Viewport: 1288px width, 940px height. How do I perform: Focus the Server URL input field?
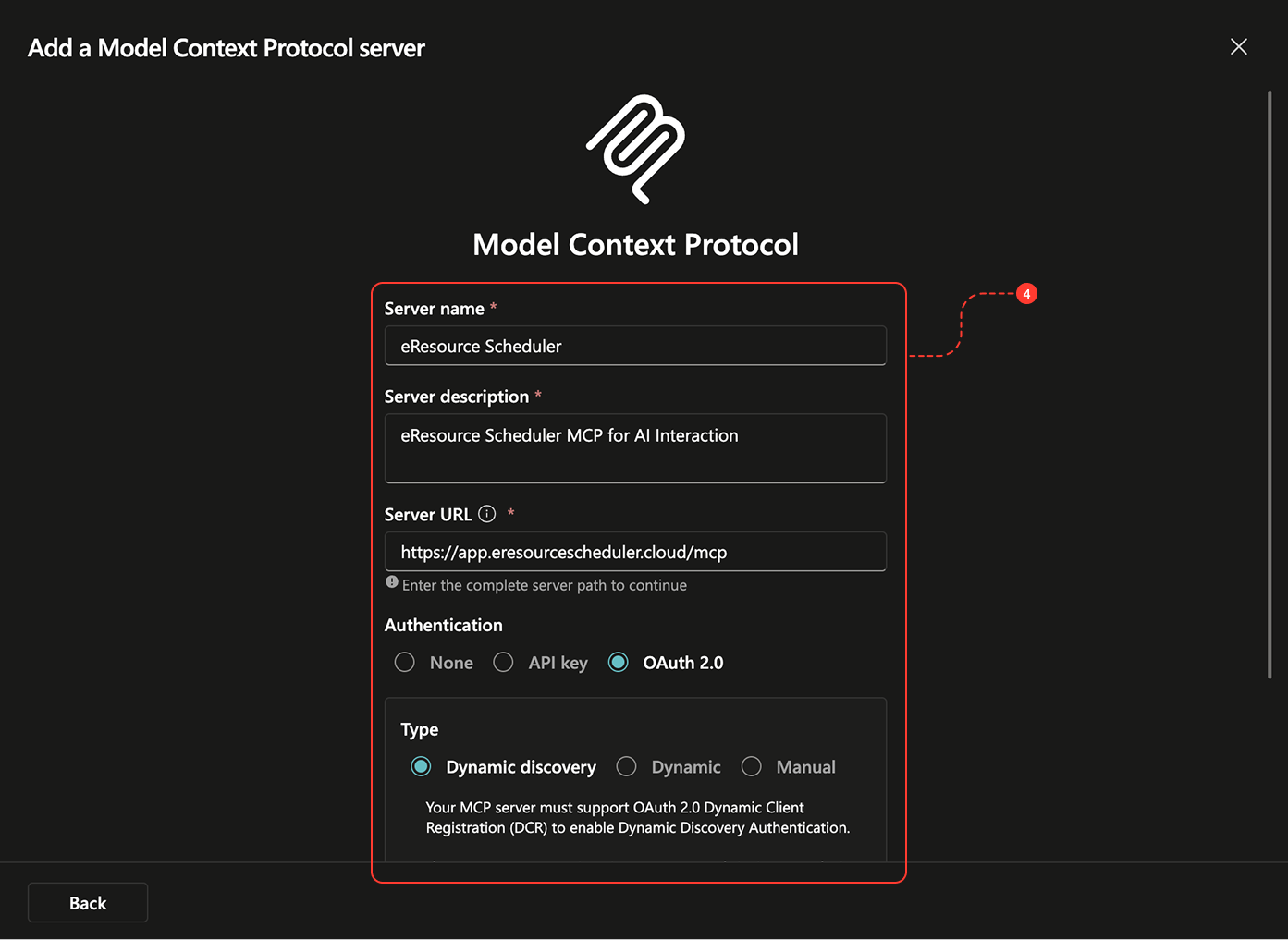[635, 552]
